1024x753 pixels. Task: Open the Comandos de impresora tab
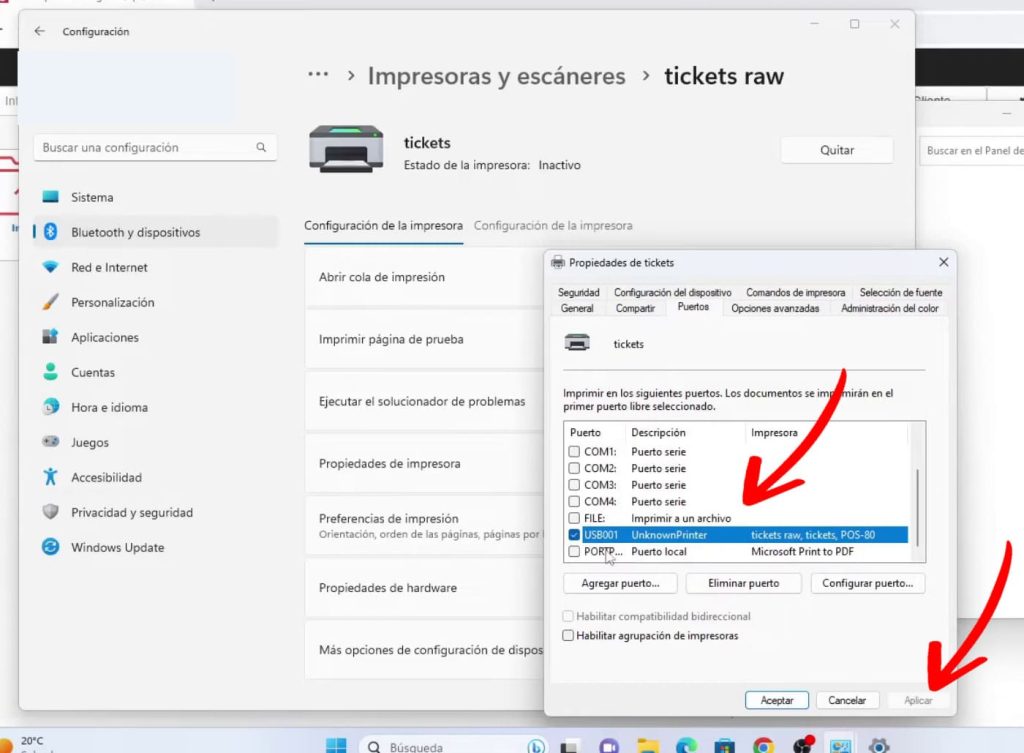click(x=795, y=293)
